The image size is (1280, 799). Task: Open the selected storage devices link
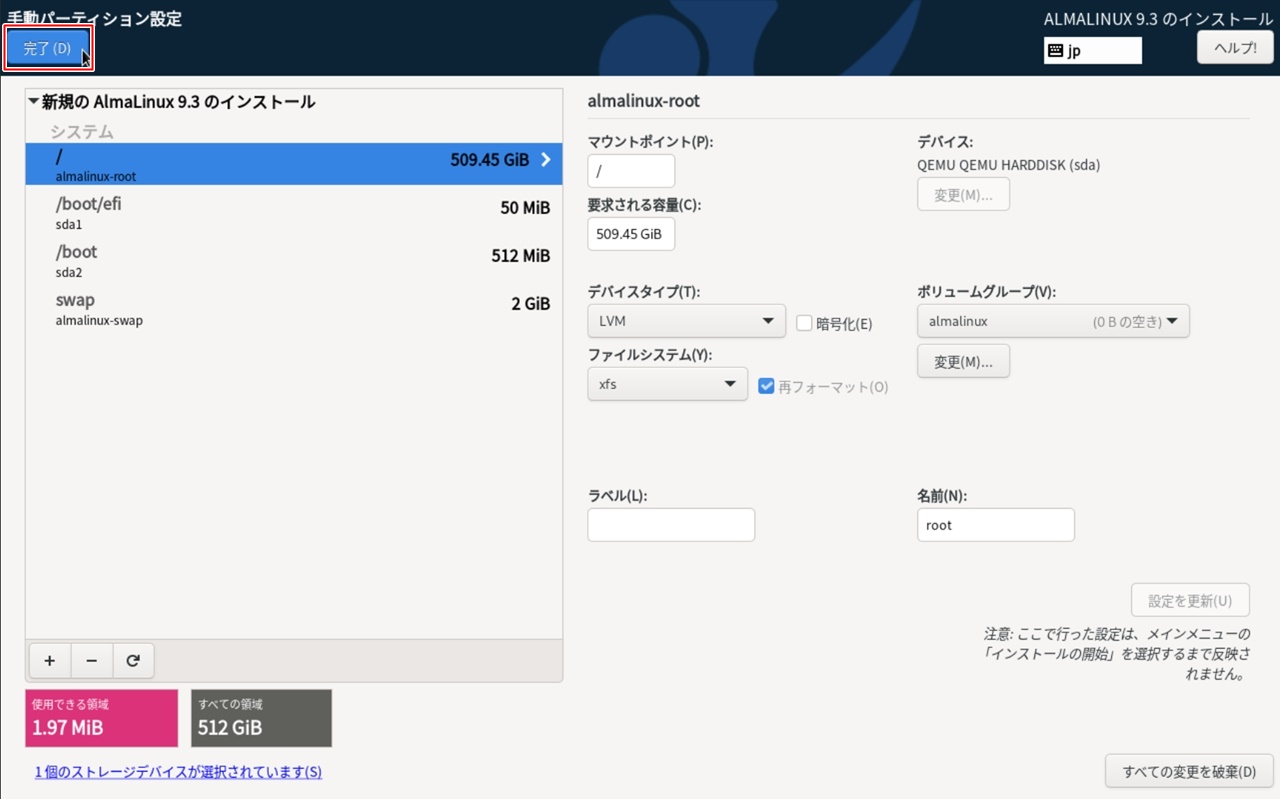pyautogui.click(x=178, y=772)
